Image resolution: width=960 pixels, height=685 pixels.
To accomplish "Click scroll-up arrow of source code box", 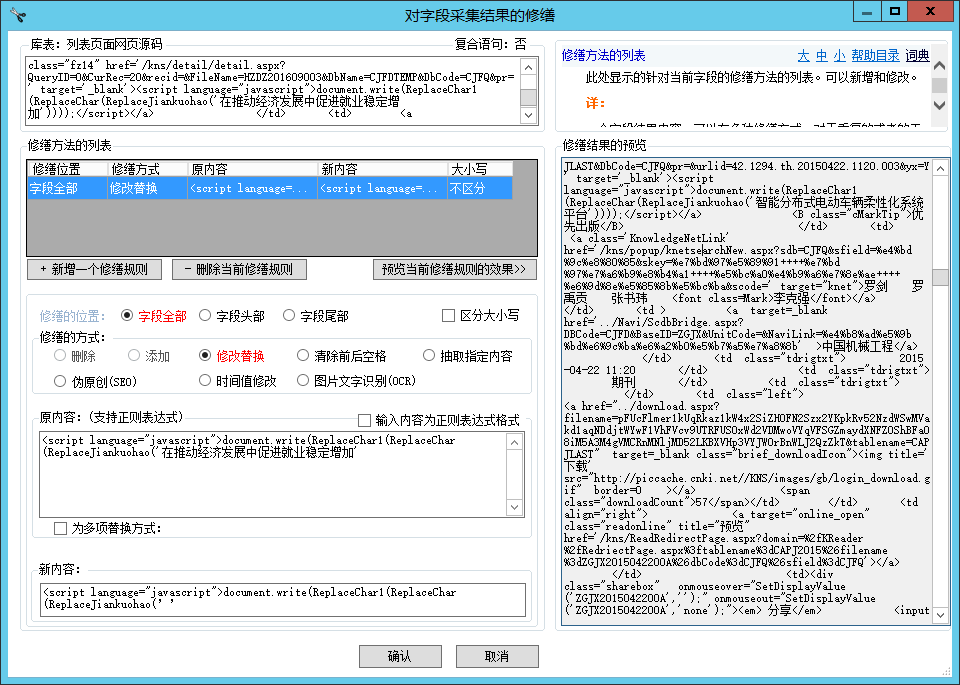I will [x=528, y=67].
